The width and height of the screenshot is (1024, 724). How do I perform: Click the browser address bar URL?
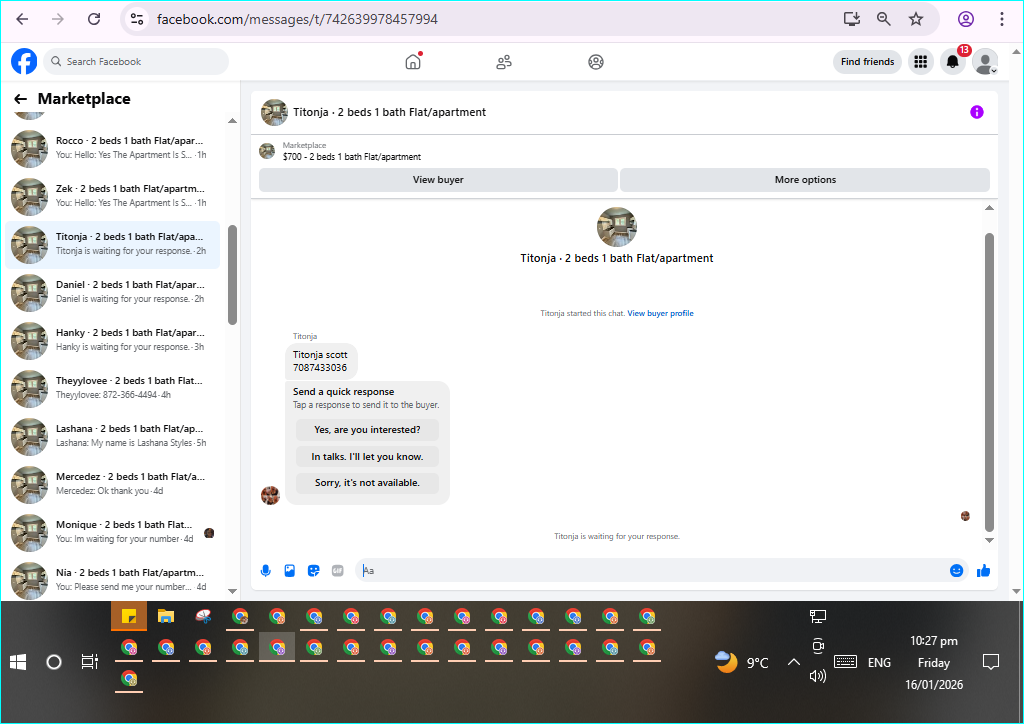(x=297, y=19)
